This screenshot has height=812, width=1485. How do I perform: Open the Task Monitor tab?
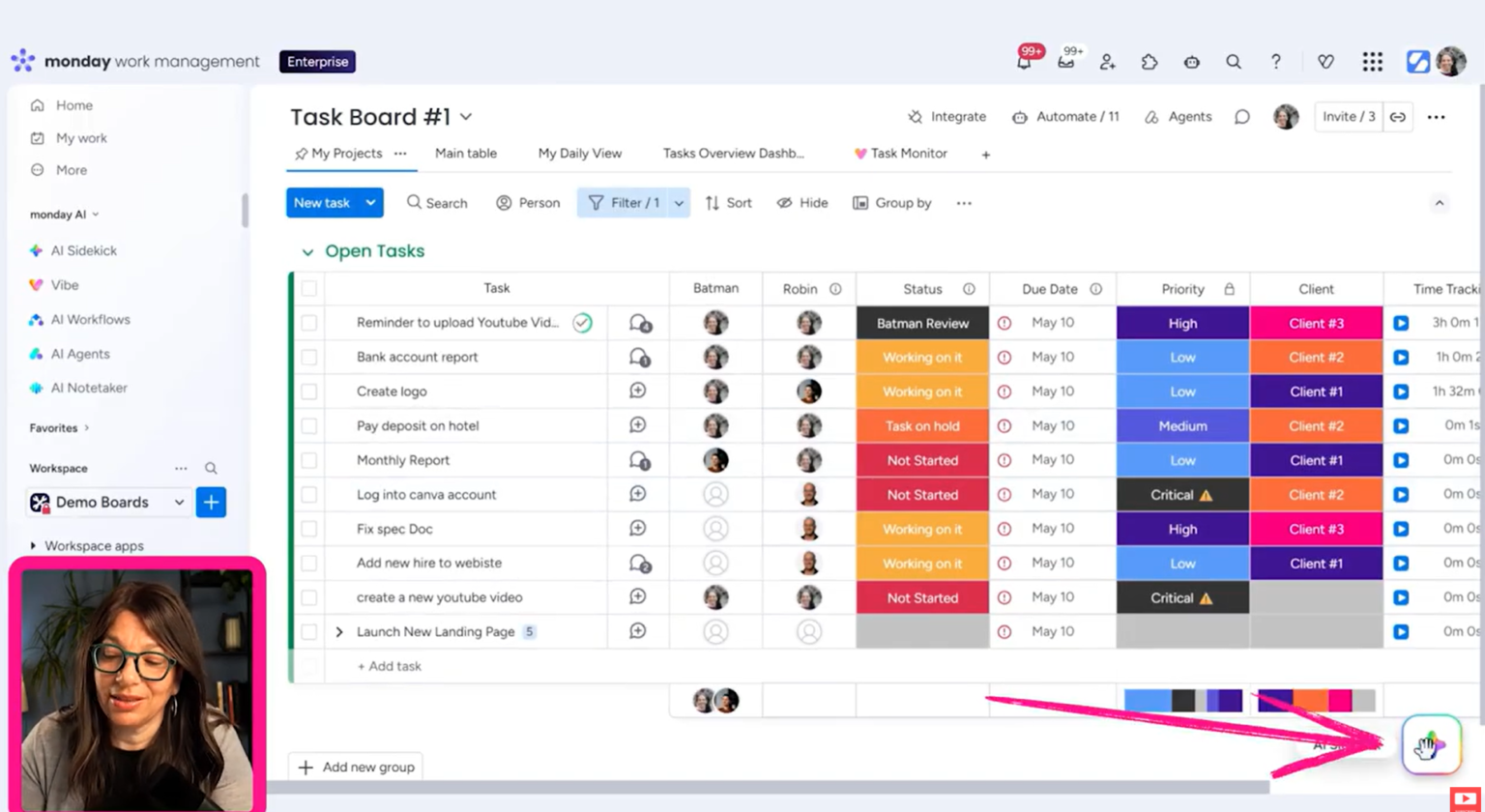[x=900, y=154]
